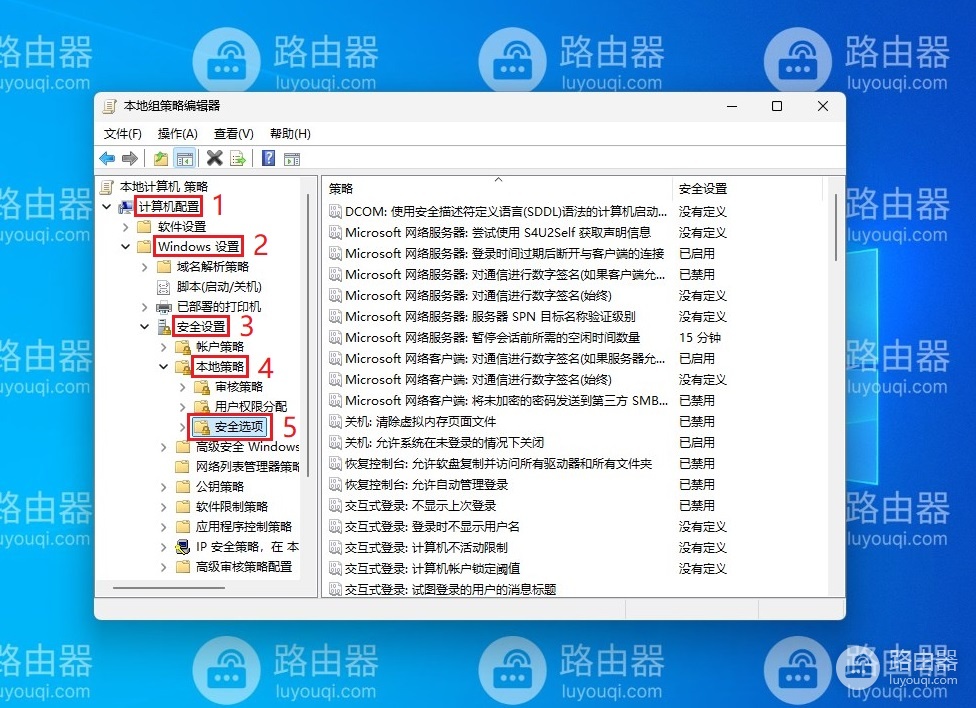Select 恢复控制台: 允许软盘复制 policy row
976x708 pixels.
pos(499,464)
